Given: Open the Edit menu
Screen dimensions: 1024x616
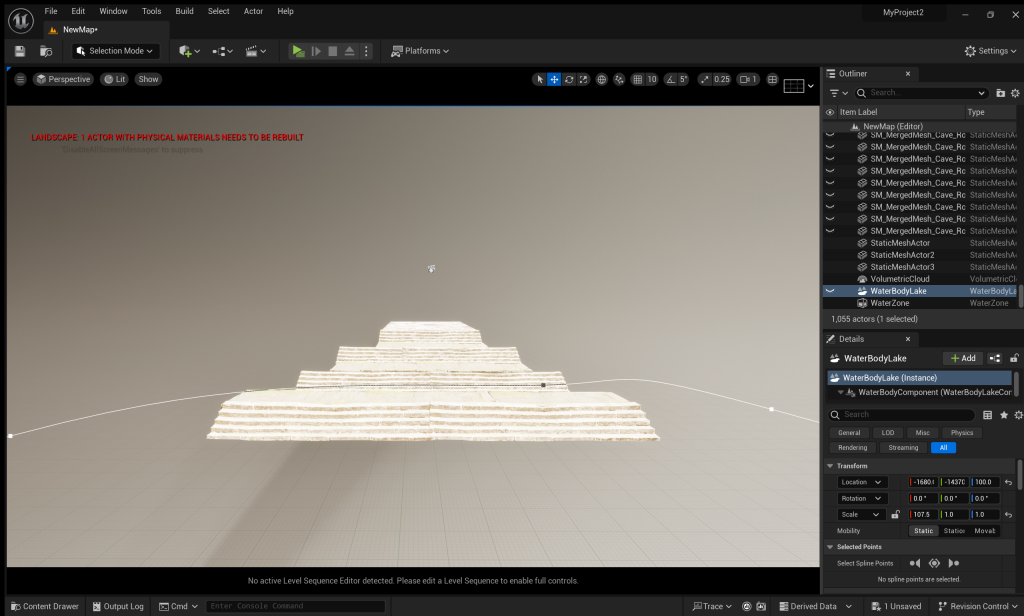Looking at the screenshot, I should [78, 11].
